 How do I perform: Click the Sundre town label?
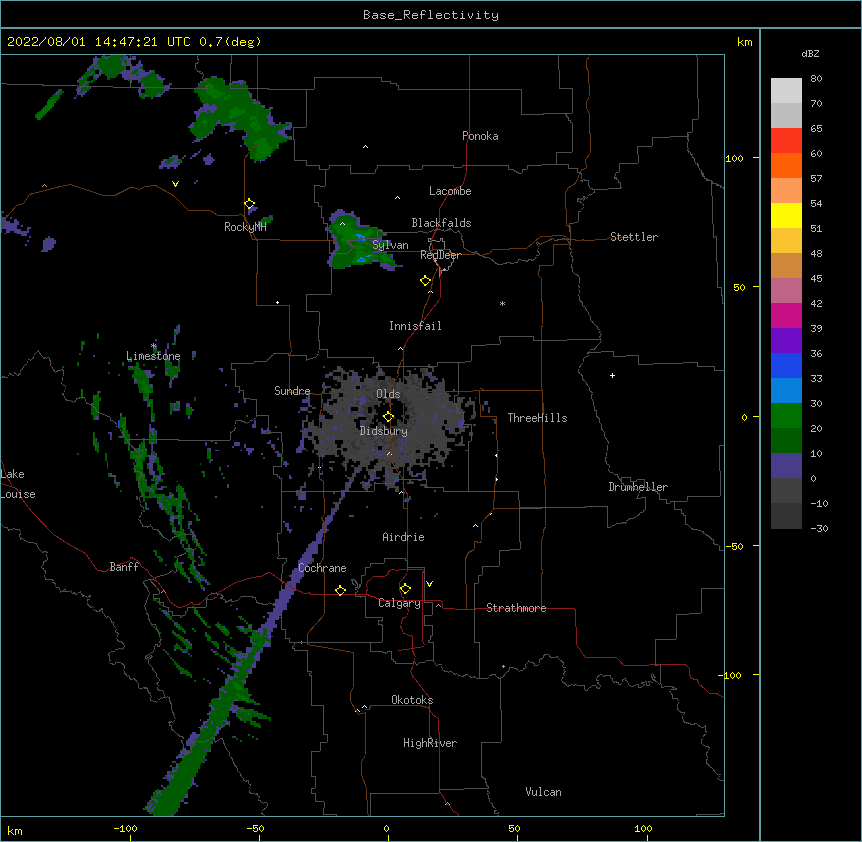tap(292, 391)
